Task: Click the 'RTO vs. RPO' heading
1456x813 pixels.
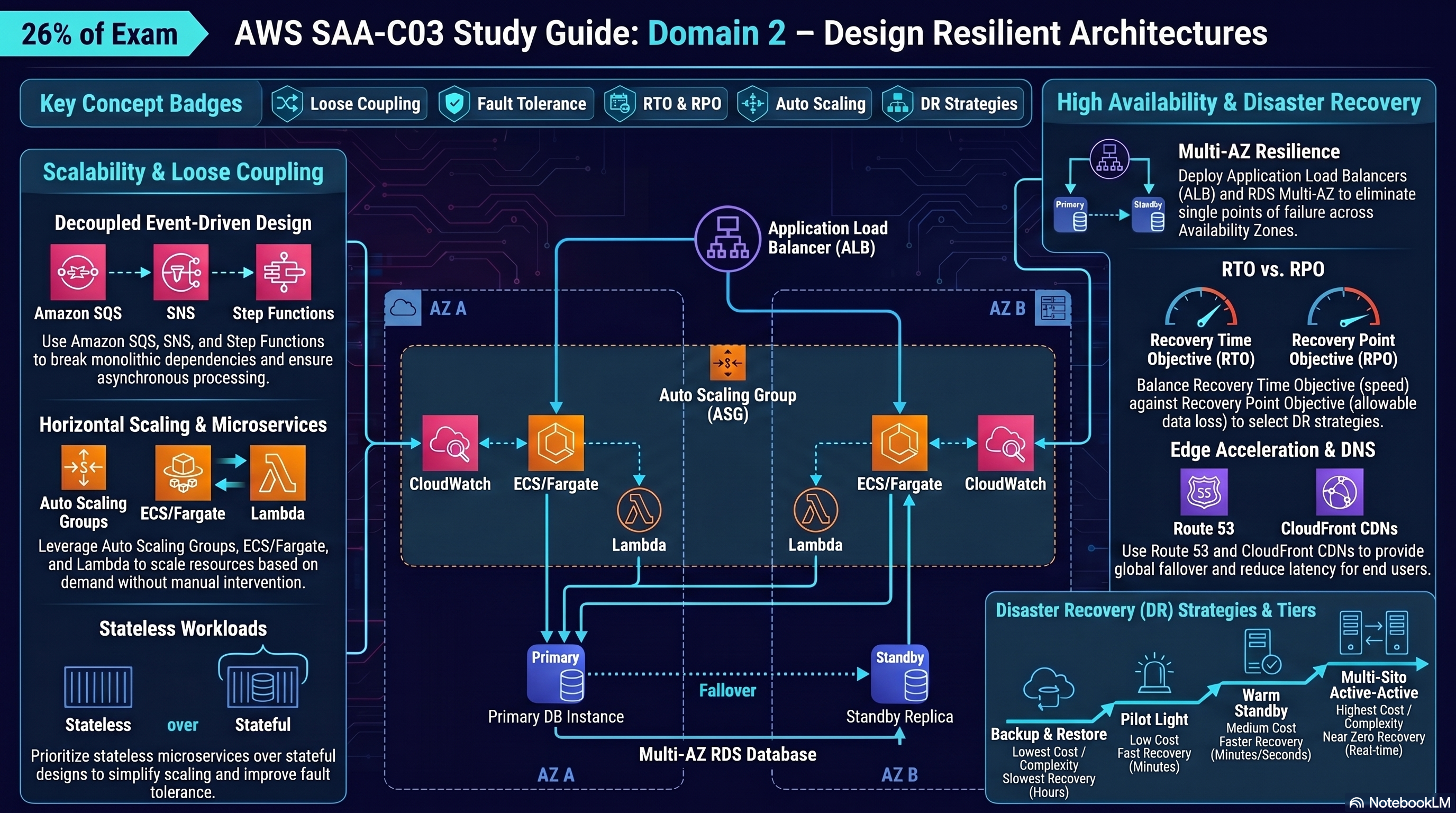Action: [x=1273, y=269]
